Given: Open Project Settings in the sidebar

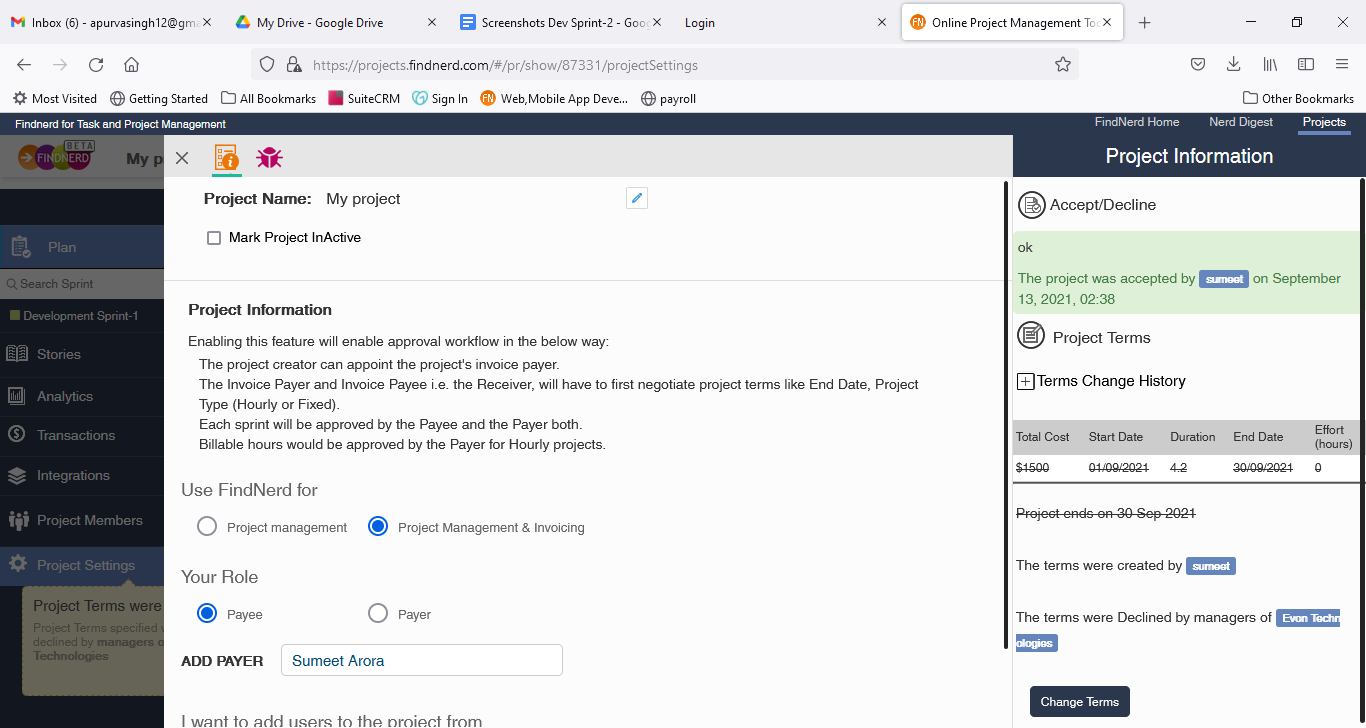Looking at the screenshot, I should click(x=82, y=565).
